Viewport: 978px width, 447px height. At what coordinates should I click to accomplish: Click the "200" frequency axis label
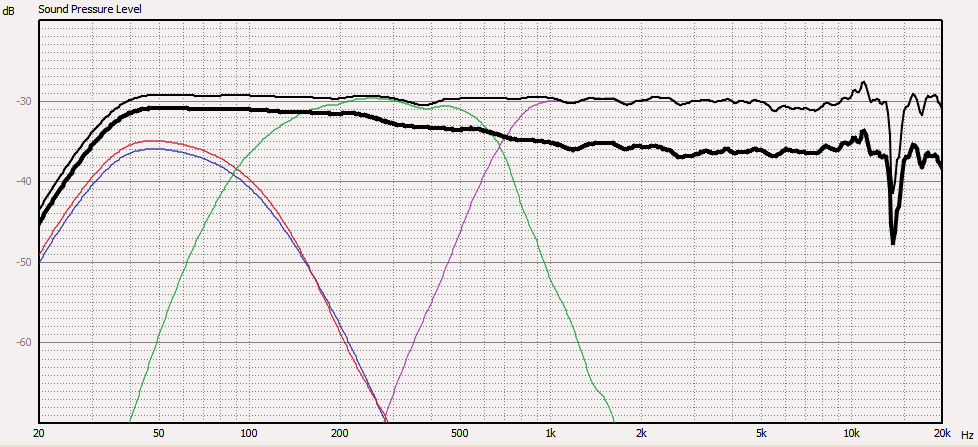click(339, 434)
